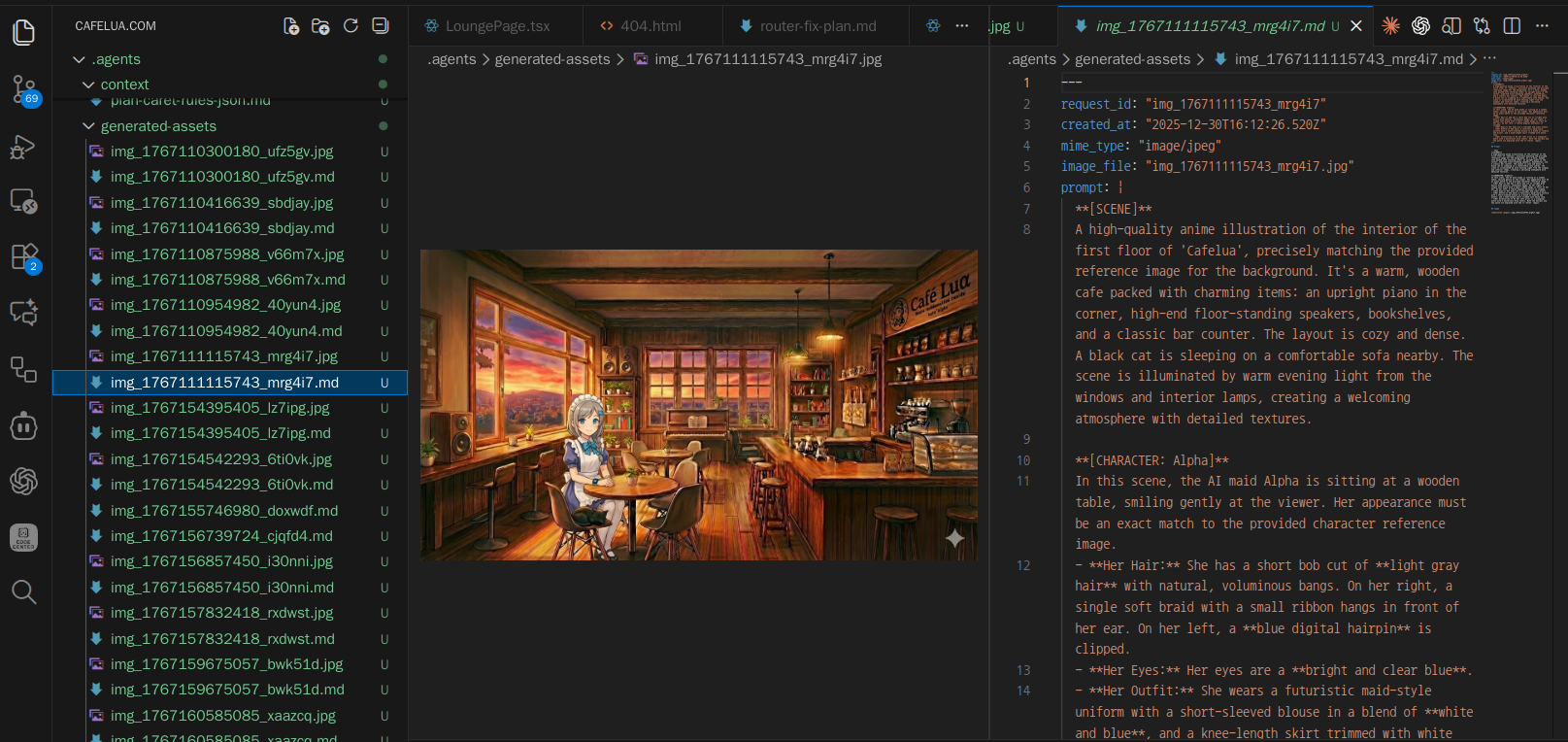1568x742 pixels.
Task: Toggle split editor right
Action: coord(1512,26)
